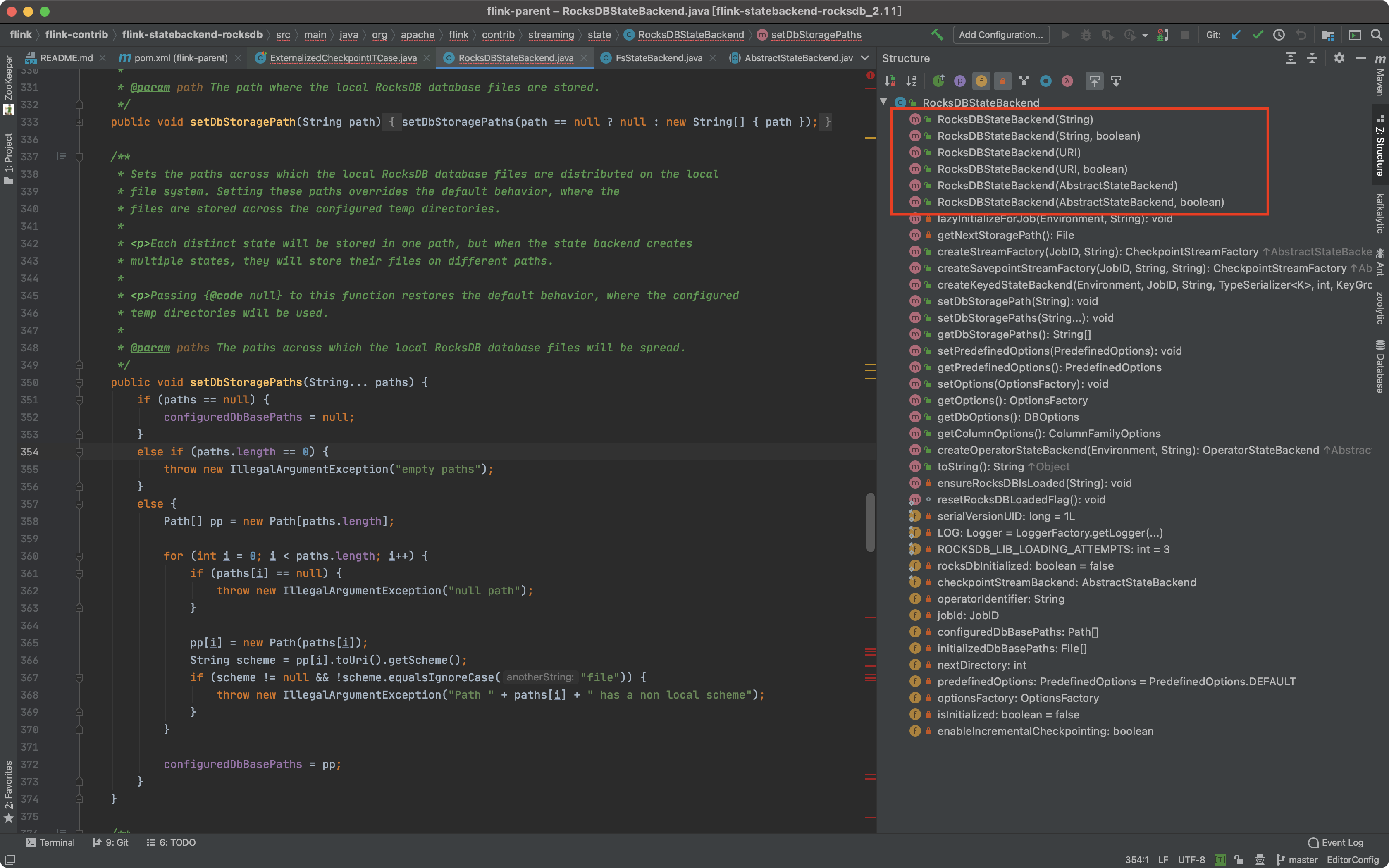Toggle Sort by Visibility in Structure panel
The height and width of the screenshot is (868, 1389).
(890, 81)
